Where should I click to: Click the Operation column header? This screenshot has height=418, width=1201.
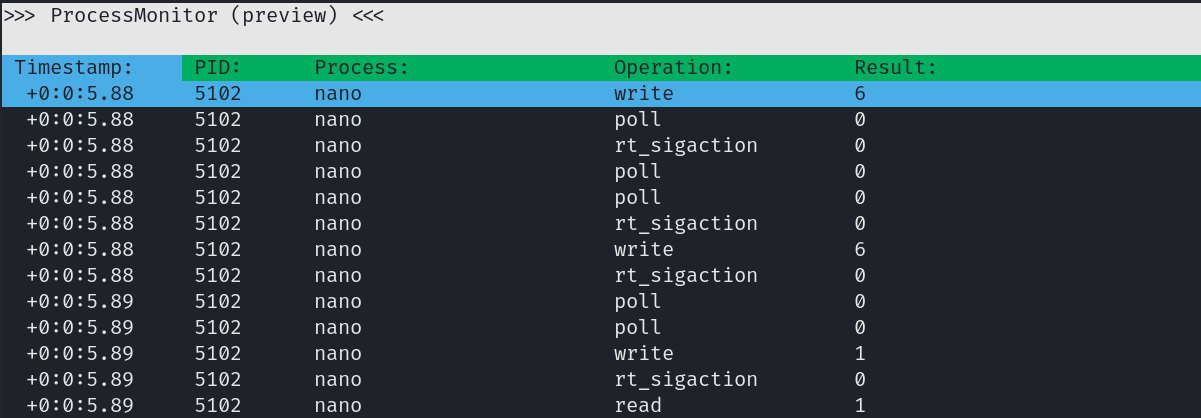[673, 68]
